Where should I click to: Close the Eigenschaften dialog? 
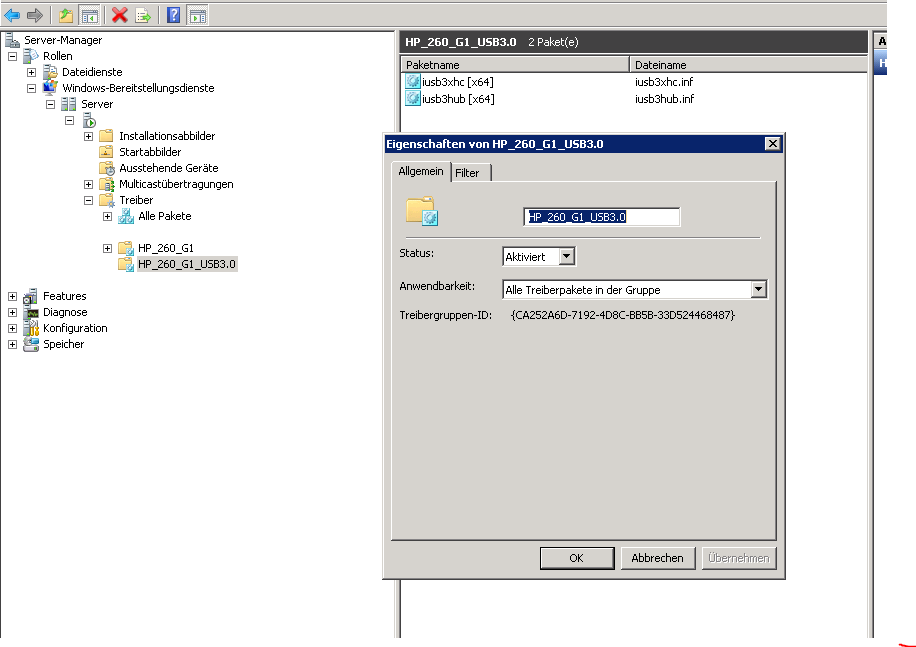772,144
